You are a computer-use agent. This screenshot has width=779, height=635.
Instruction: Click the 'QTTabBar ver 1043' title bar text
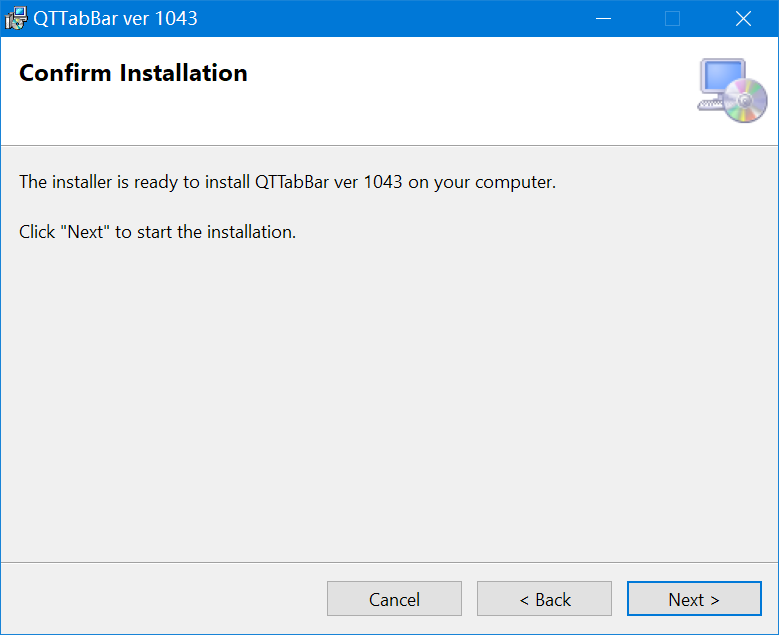coord(115,18)
